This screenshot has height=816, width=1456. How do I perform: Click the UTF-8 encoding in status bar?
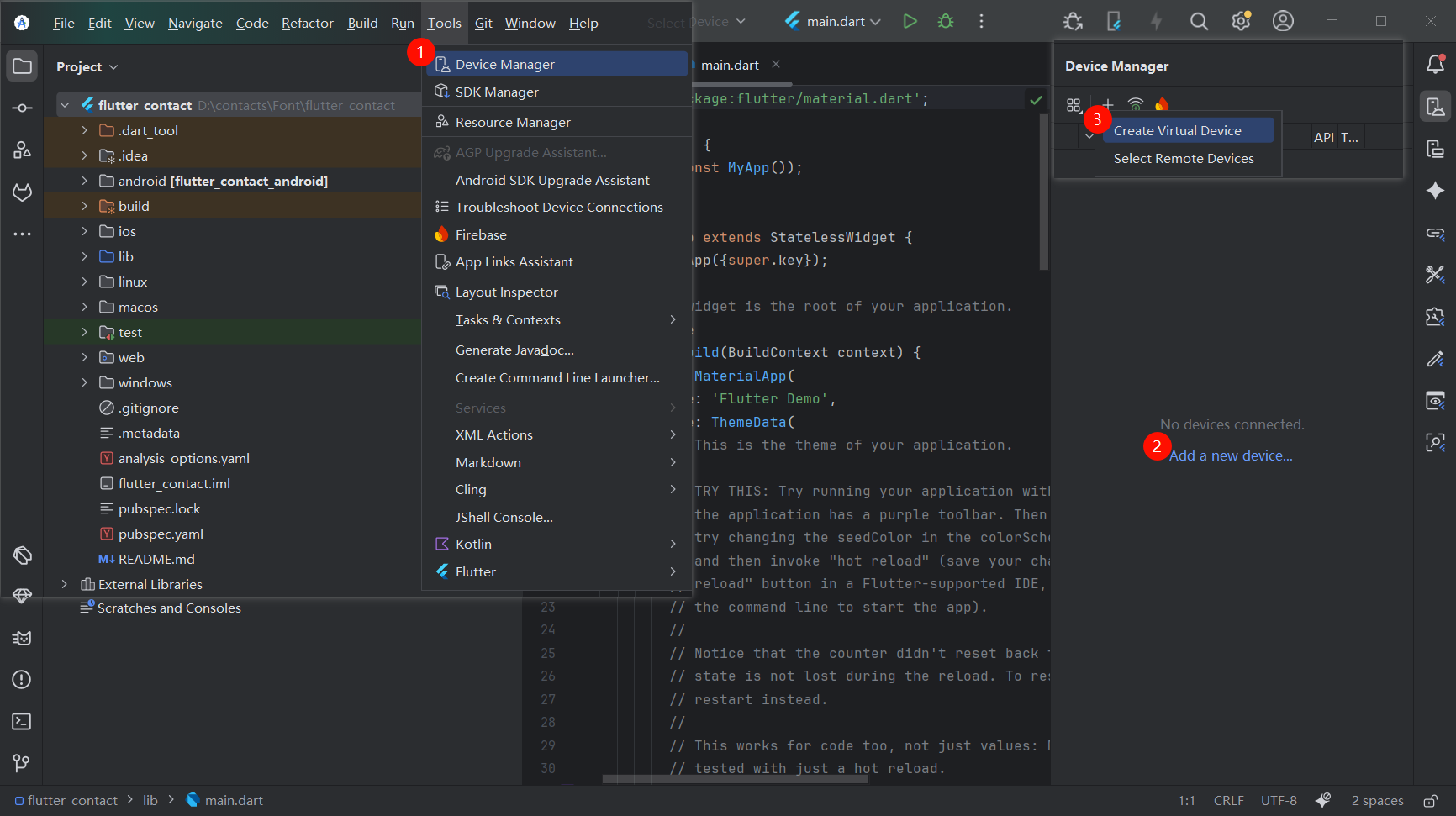point(1279,801)
